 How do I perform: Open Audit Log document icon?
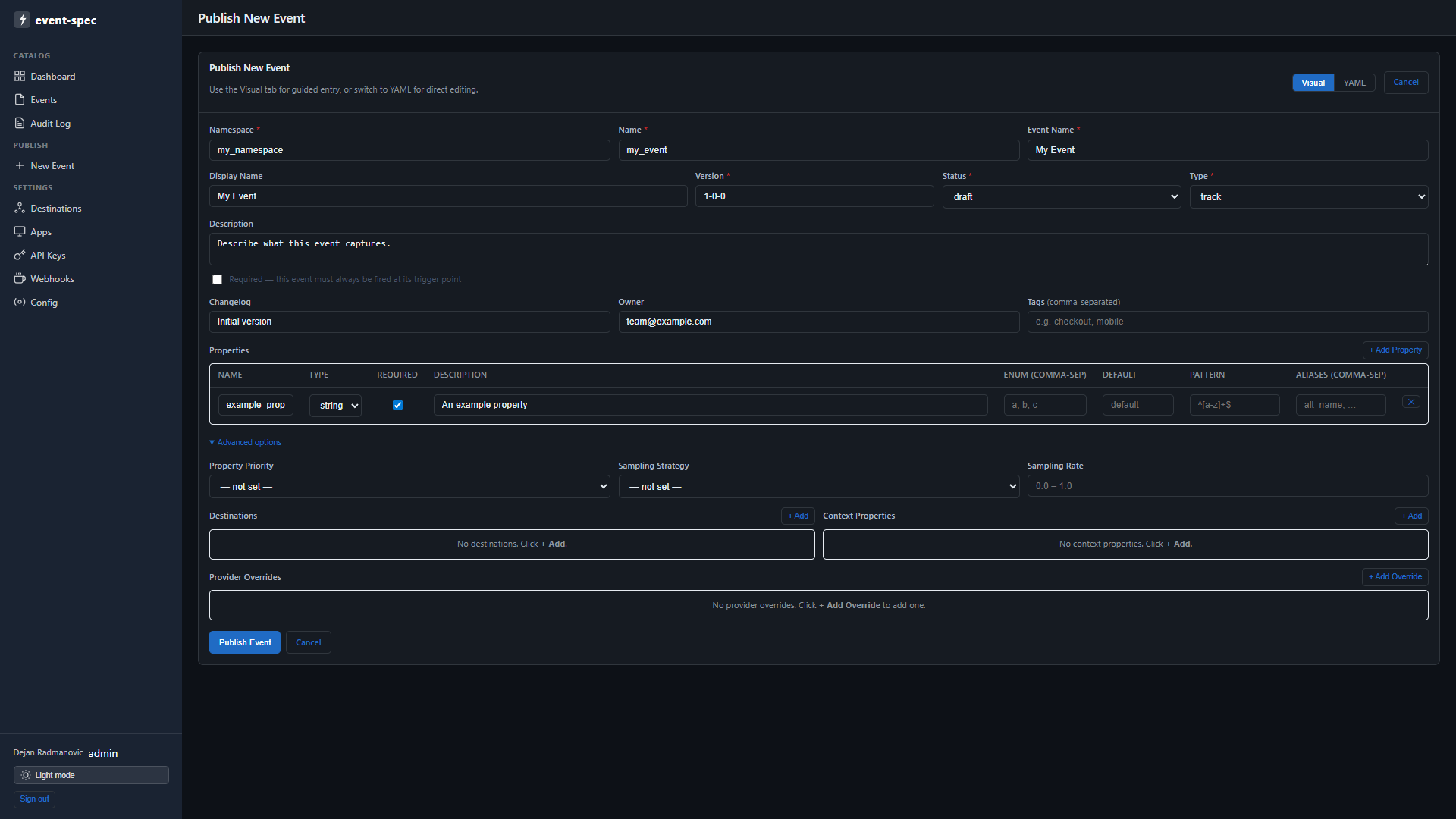20,123
